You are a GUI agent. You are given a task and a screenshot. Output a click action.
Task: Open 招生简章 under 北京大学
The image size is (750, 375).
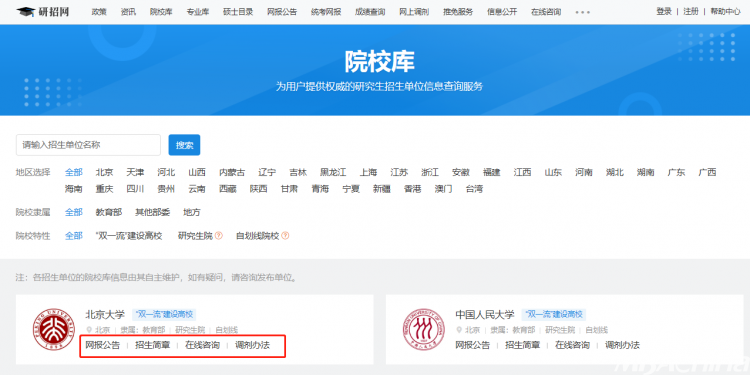(153, 345)
